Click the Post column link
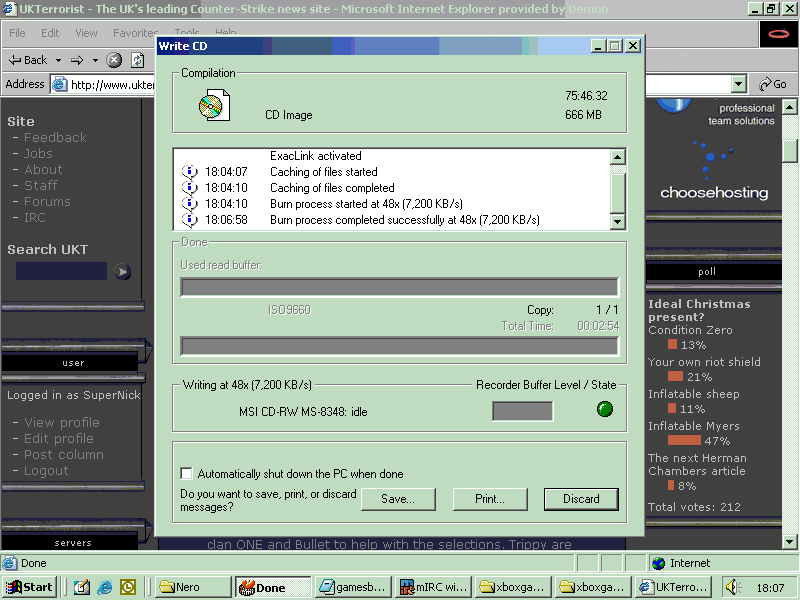The height and width of the screenshot is (600, 800). pos(64,455)
